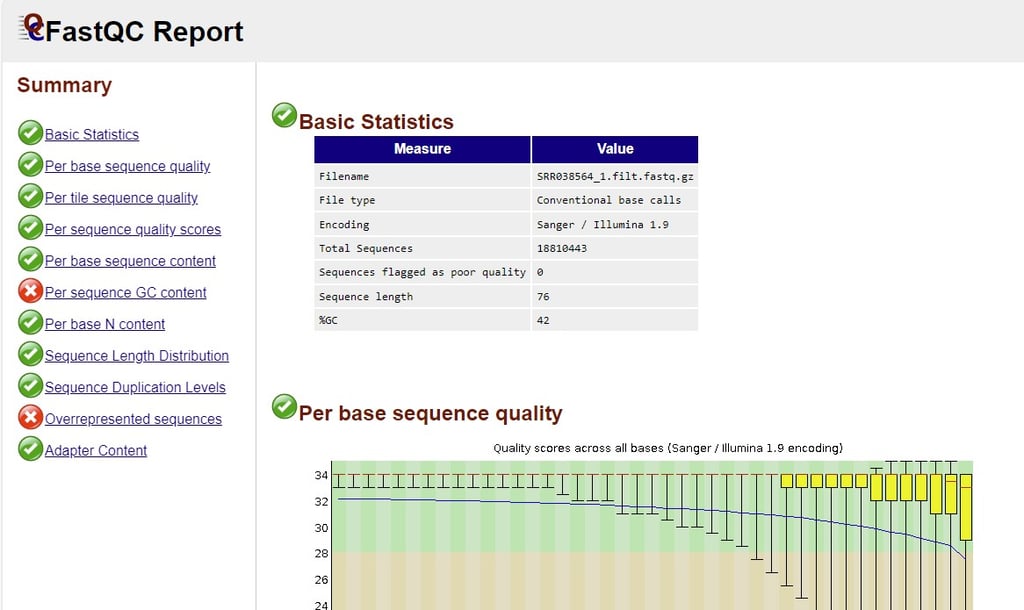The width and height of the screenshot is (1024, 610).
Task: Open Per base sequence content link
Action: 130,261
